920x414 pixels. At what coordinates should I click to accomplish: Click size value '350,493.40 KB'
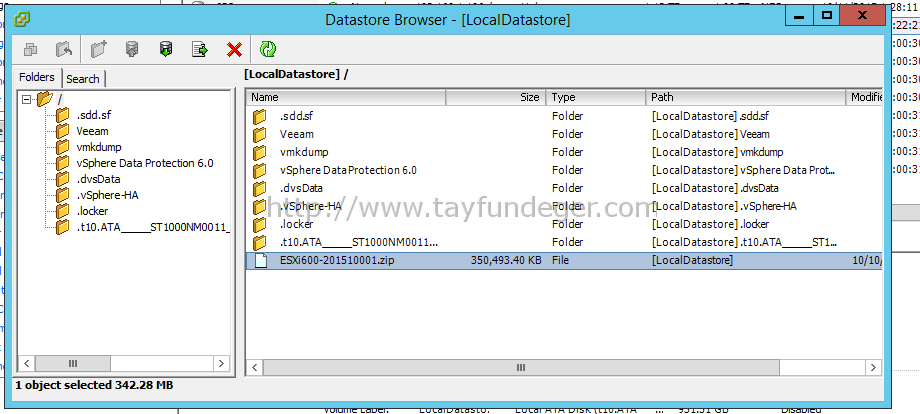(x=506, y=260)
